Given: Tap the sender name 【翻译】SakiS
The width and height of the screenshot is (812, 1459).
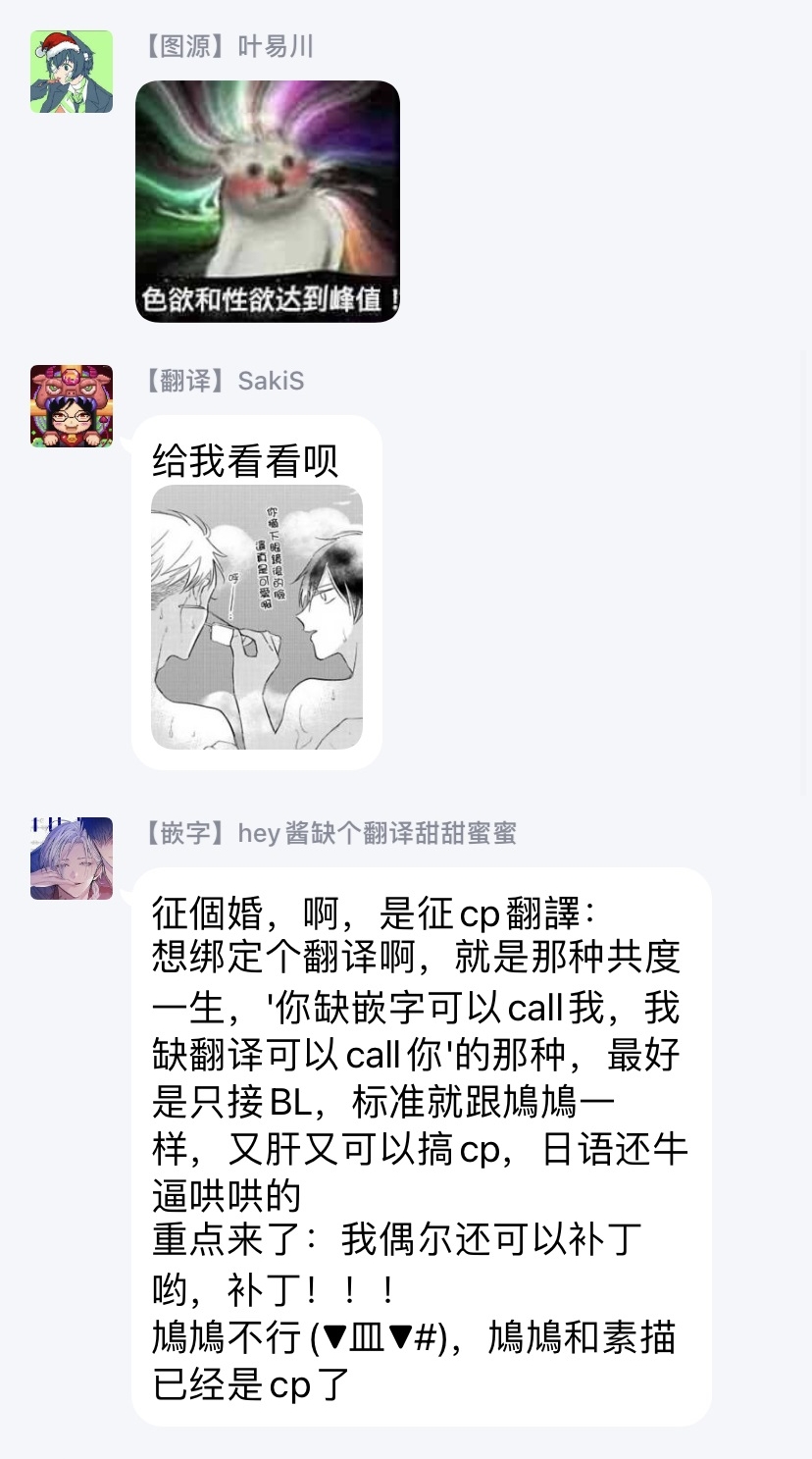Looking at the screenshot, I should point(222,381).
